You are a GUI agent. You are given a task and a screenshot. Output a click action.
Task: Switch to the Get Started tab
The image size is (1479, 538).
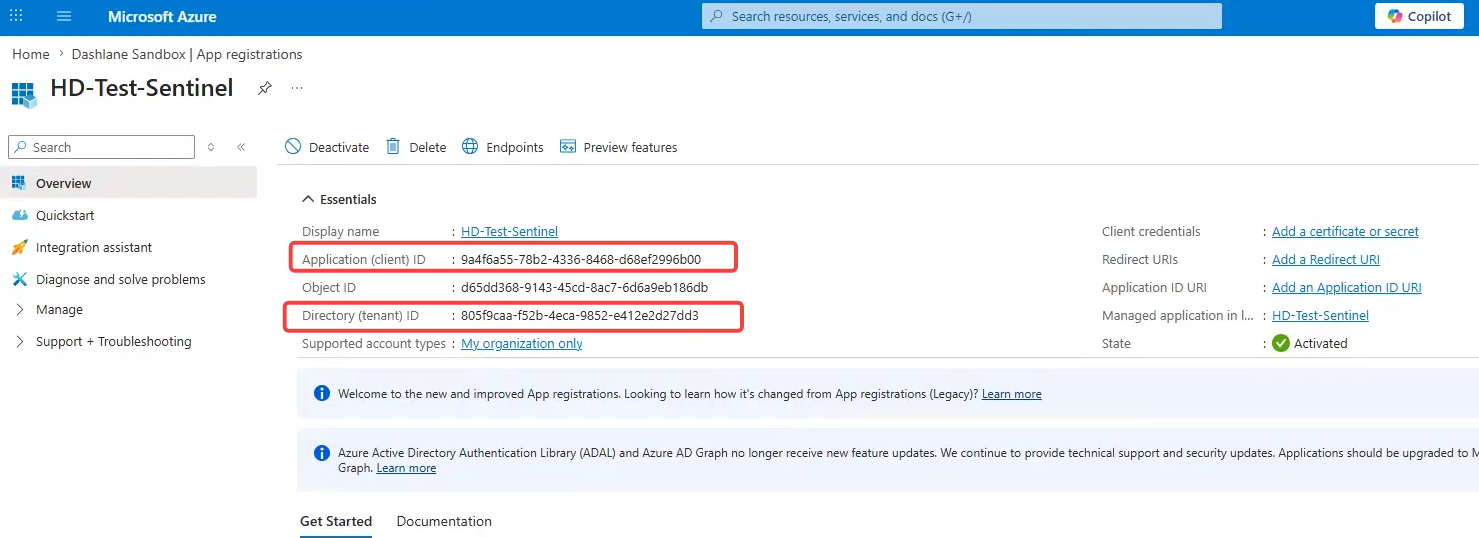click(x=336, y=521)
